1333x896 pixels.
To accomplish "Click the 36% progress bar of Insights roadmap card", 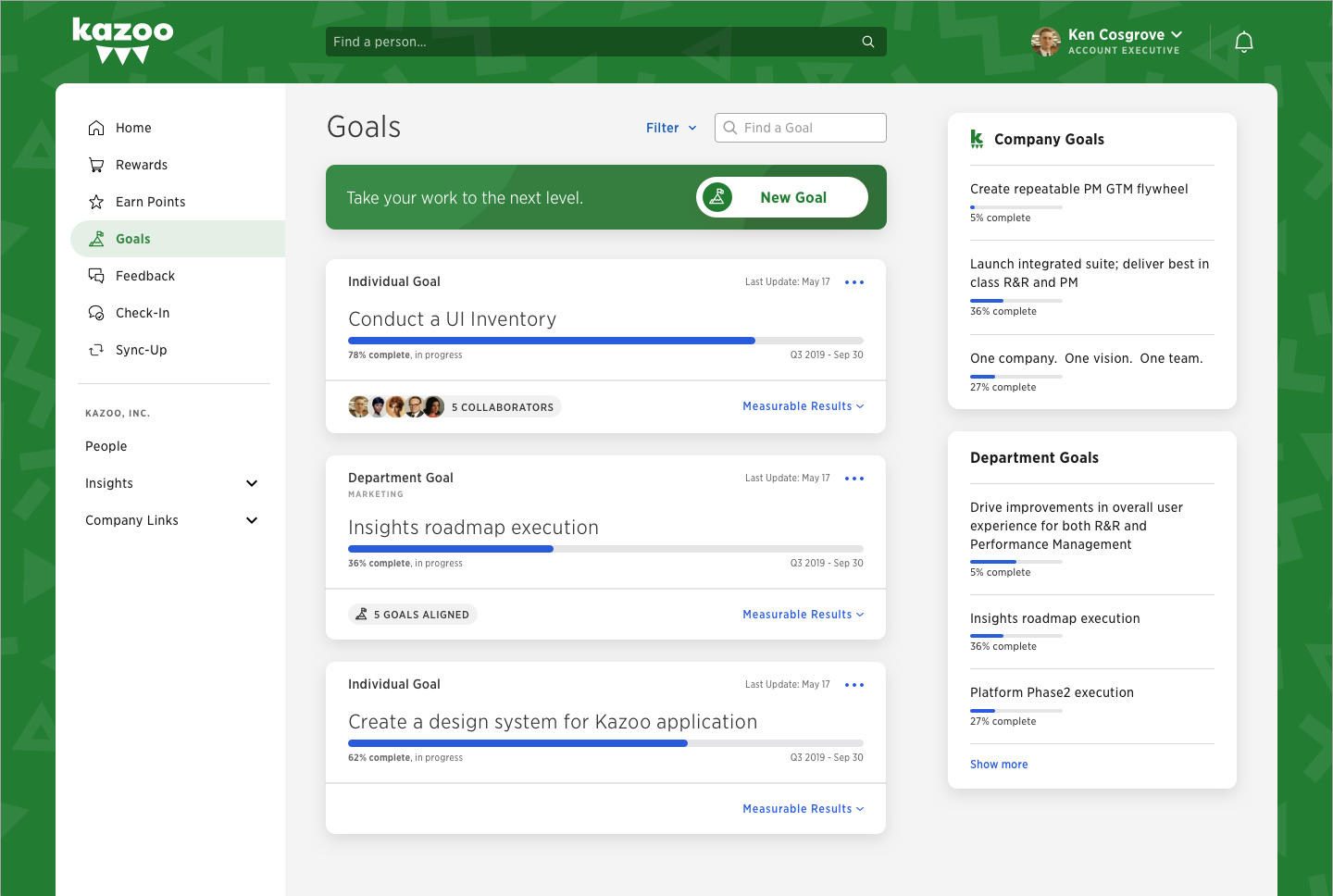I will point(605,549).
